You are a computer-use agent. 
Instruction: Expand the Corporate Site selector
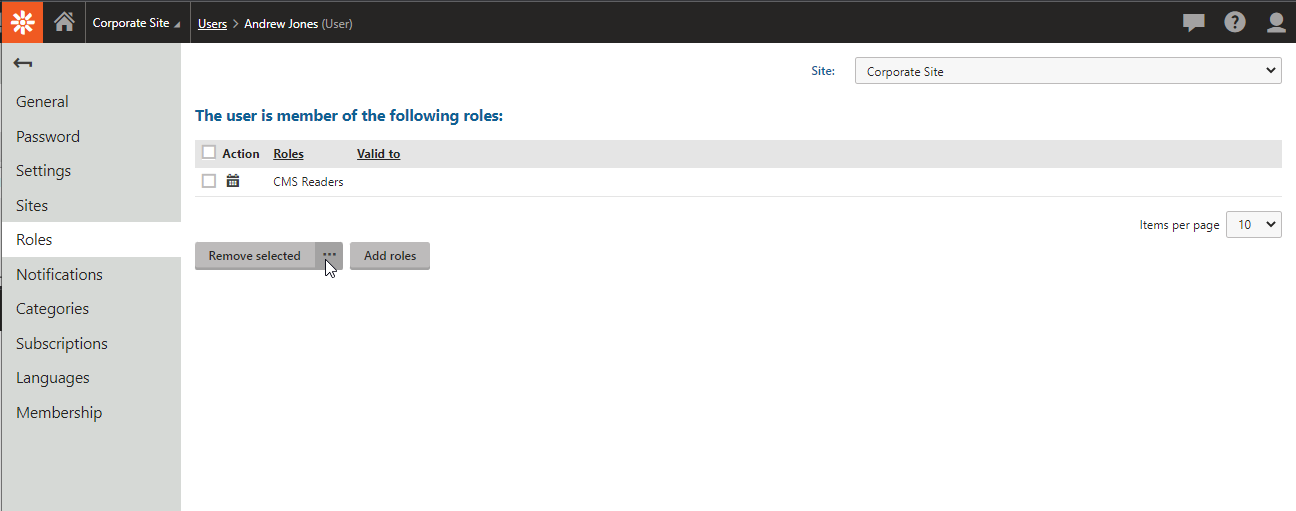point(137,23)
